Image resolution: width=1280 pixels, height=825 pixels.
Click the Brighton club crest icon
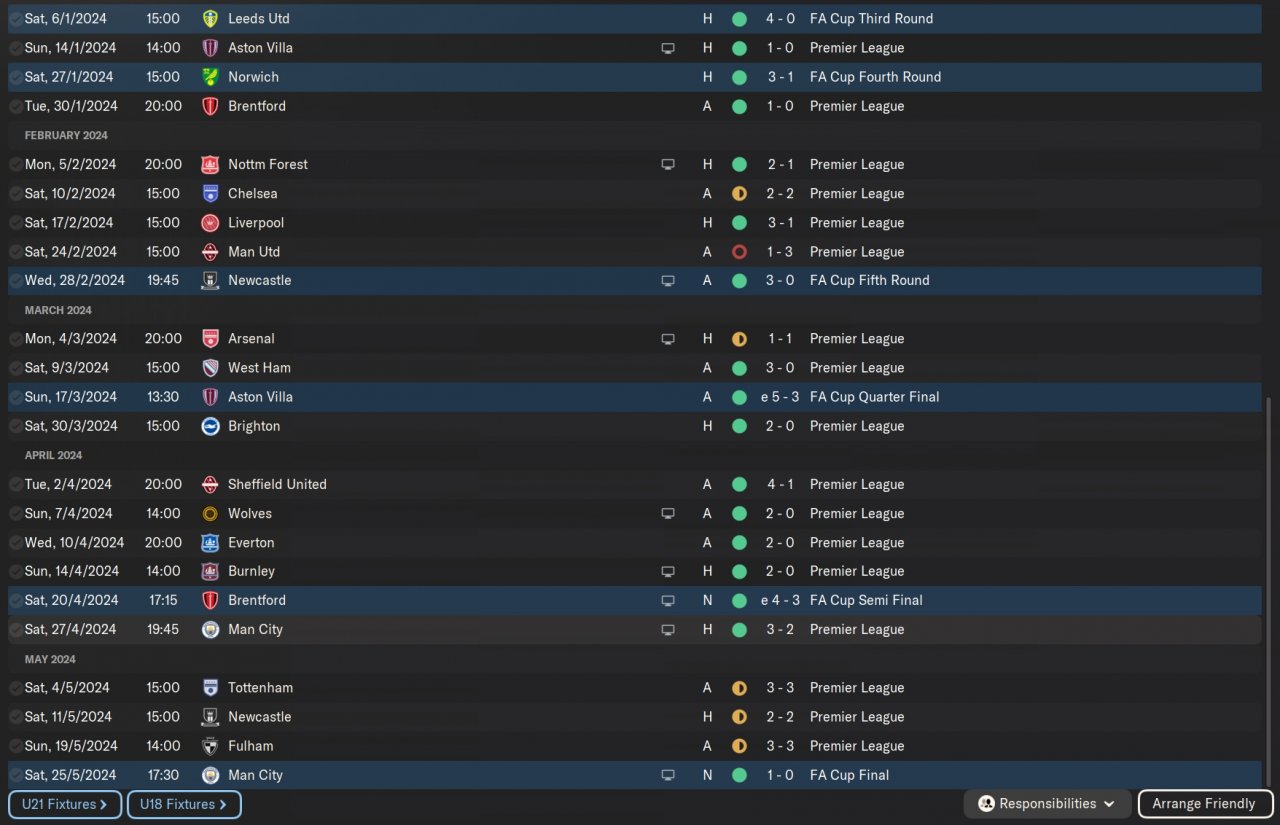[210, 427]
